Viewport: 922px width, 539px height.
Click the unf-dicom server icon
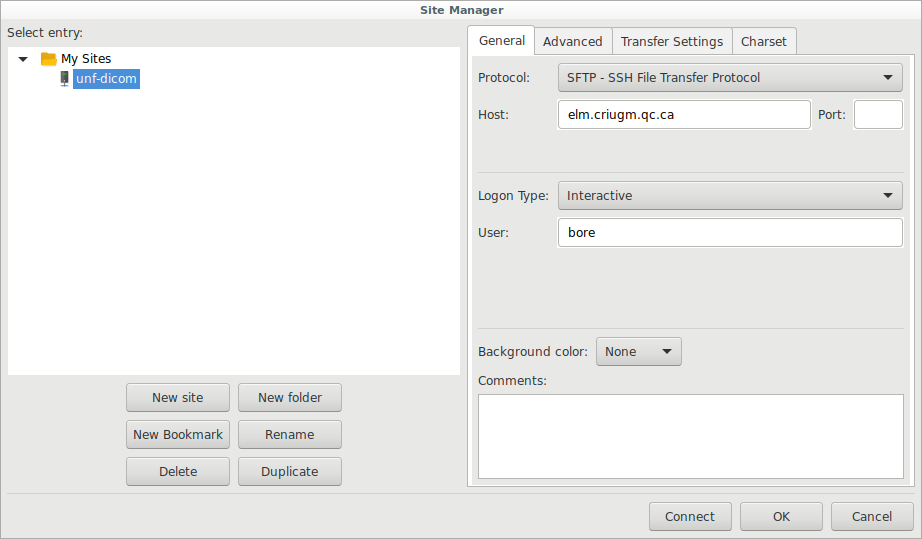pyautogui.click(x=64, y=79)
